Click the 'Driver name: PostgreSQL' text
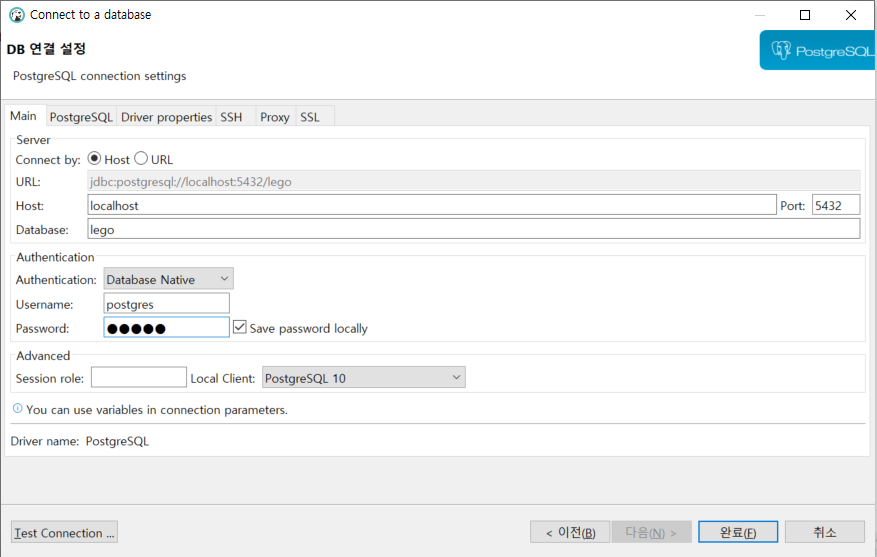 [79, 441]
